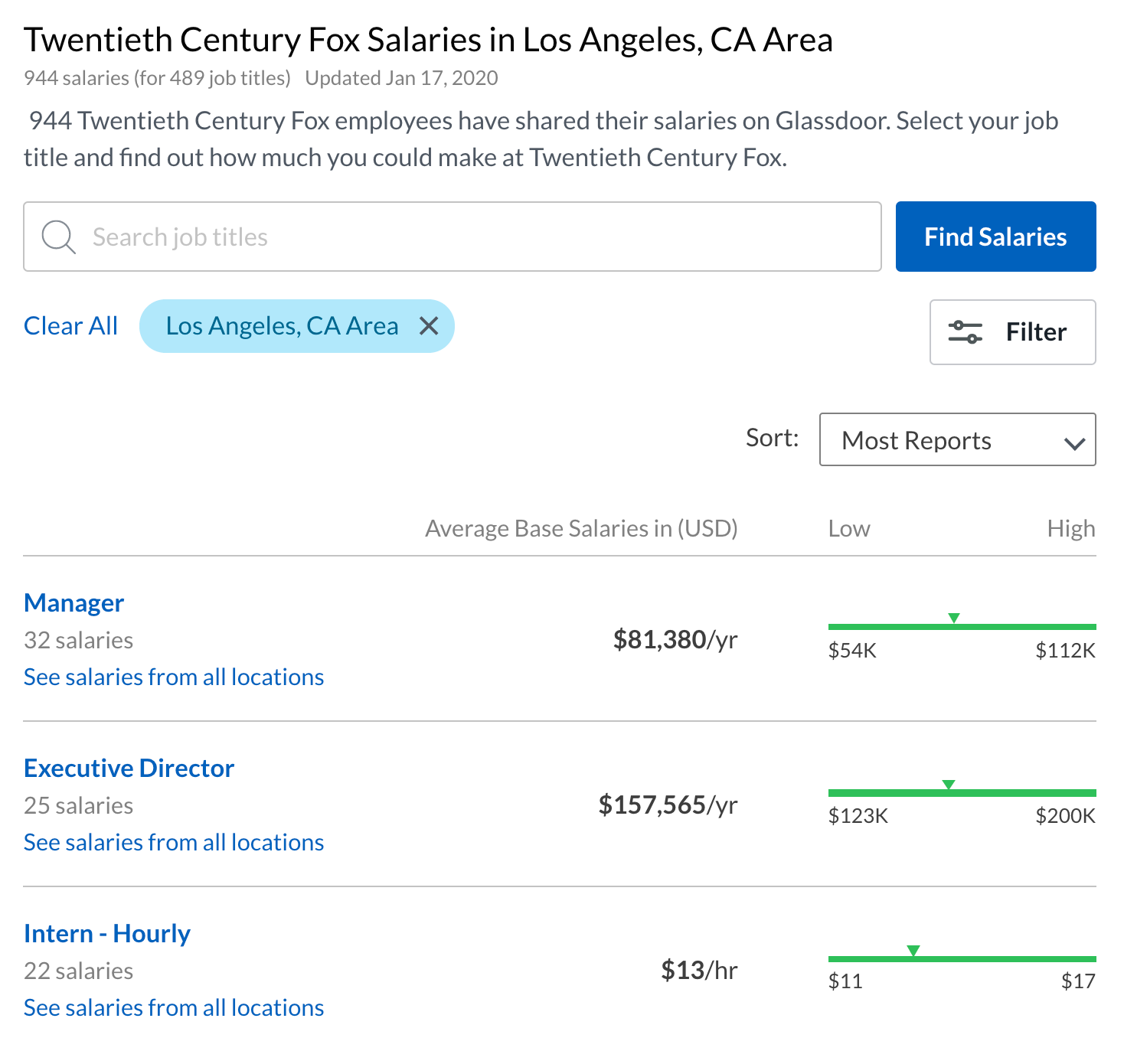
Task: Click the Intern - Hourly average marker triangle
Action: [913, 950]
